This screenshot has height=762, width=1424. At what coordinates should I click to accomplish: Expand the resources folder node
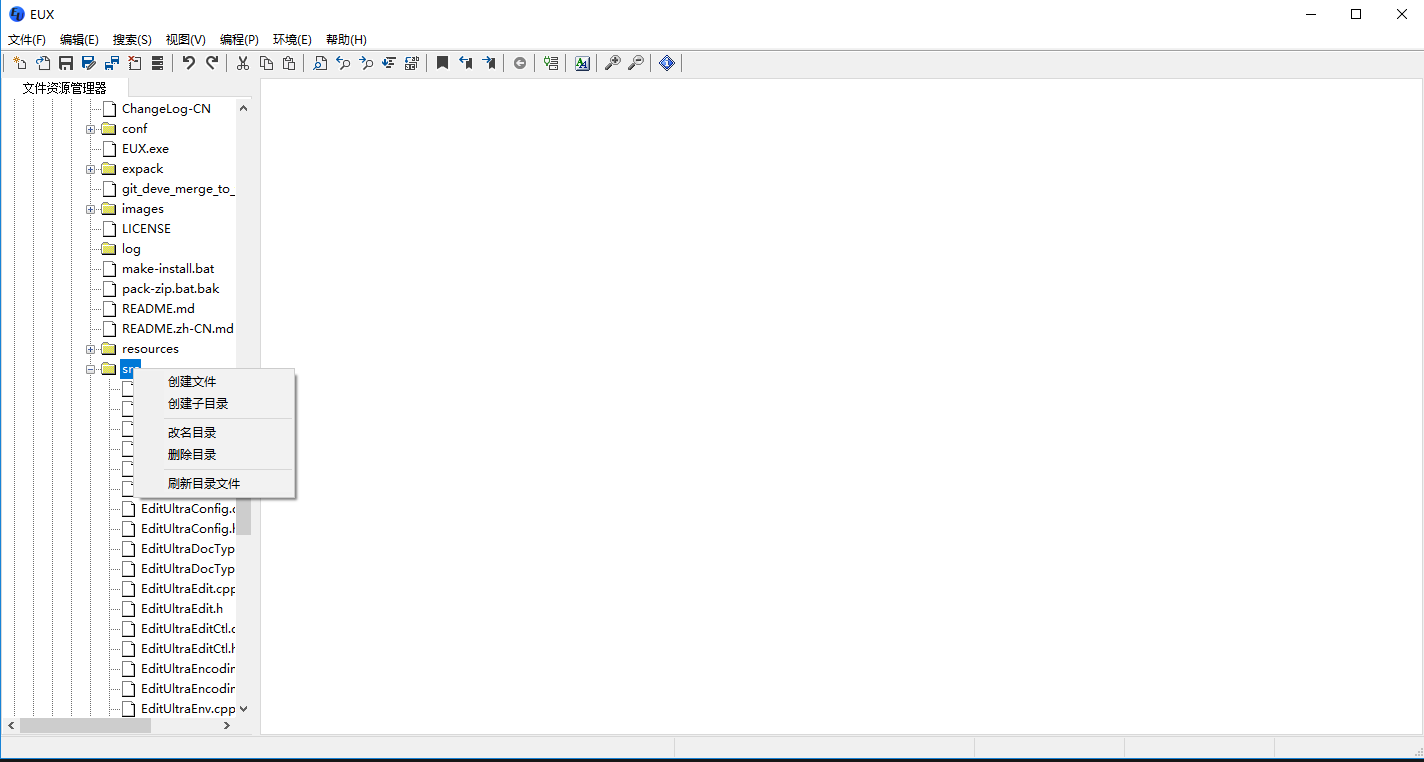(x=91, y=349)
